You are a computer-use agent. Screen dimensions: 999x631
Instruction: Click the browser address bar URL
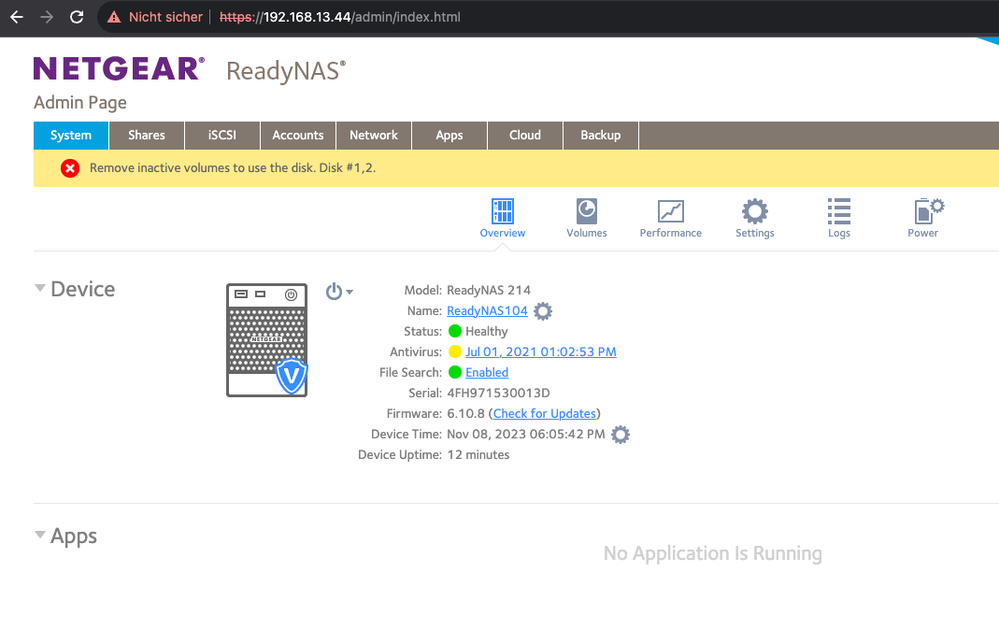click(340, 17)
